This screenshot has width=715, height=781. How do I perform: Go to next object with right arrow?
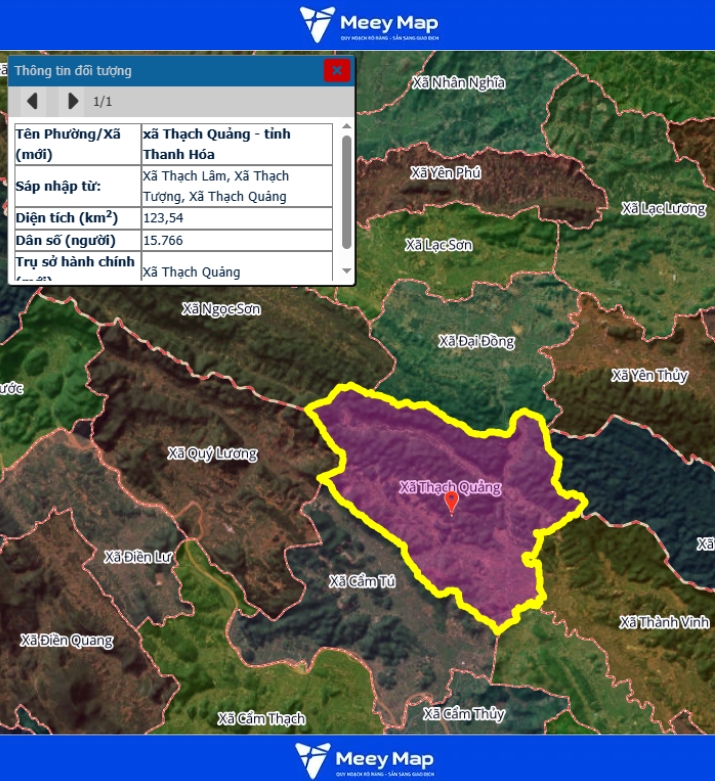72,101
